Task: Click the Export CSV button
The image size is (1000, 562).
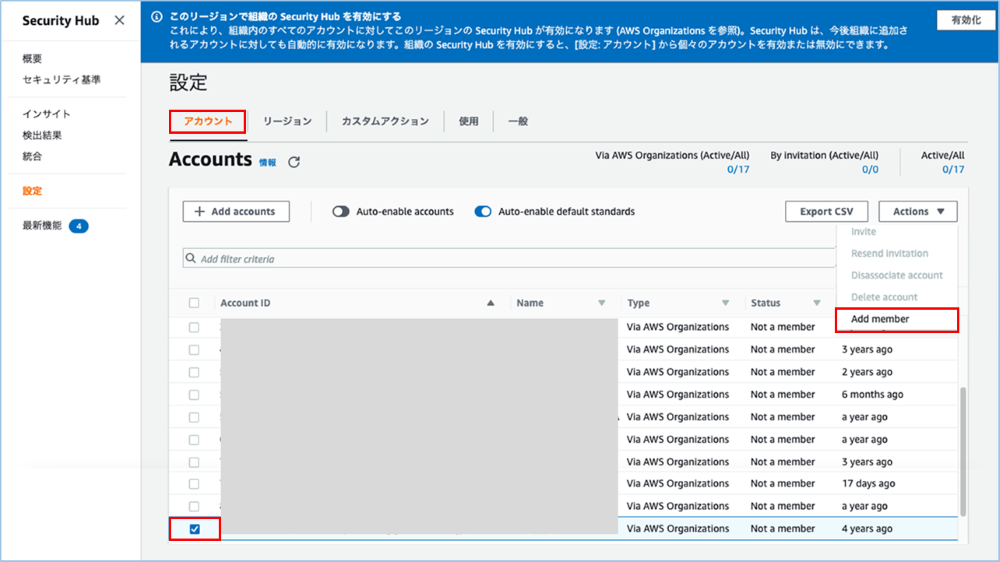Action: [826, 212]
